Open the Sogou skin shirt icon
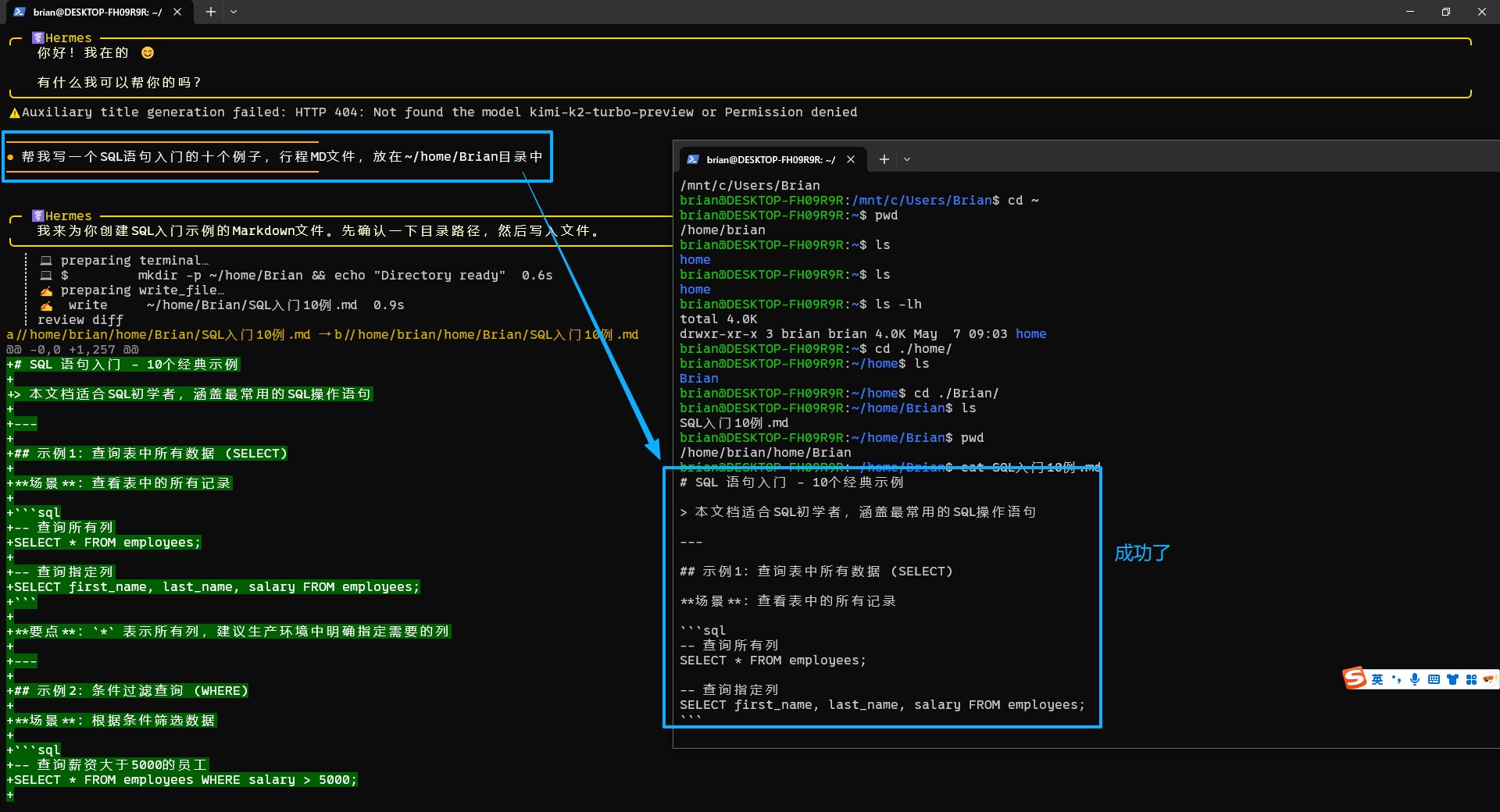The width and height of the screenshot is (1500, 812). point(1452,679)
